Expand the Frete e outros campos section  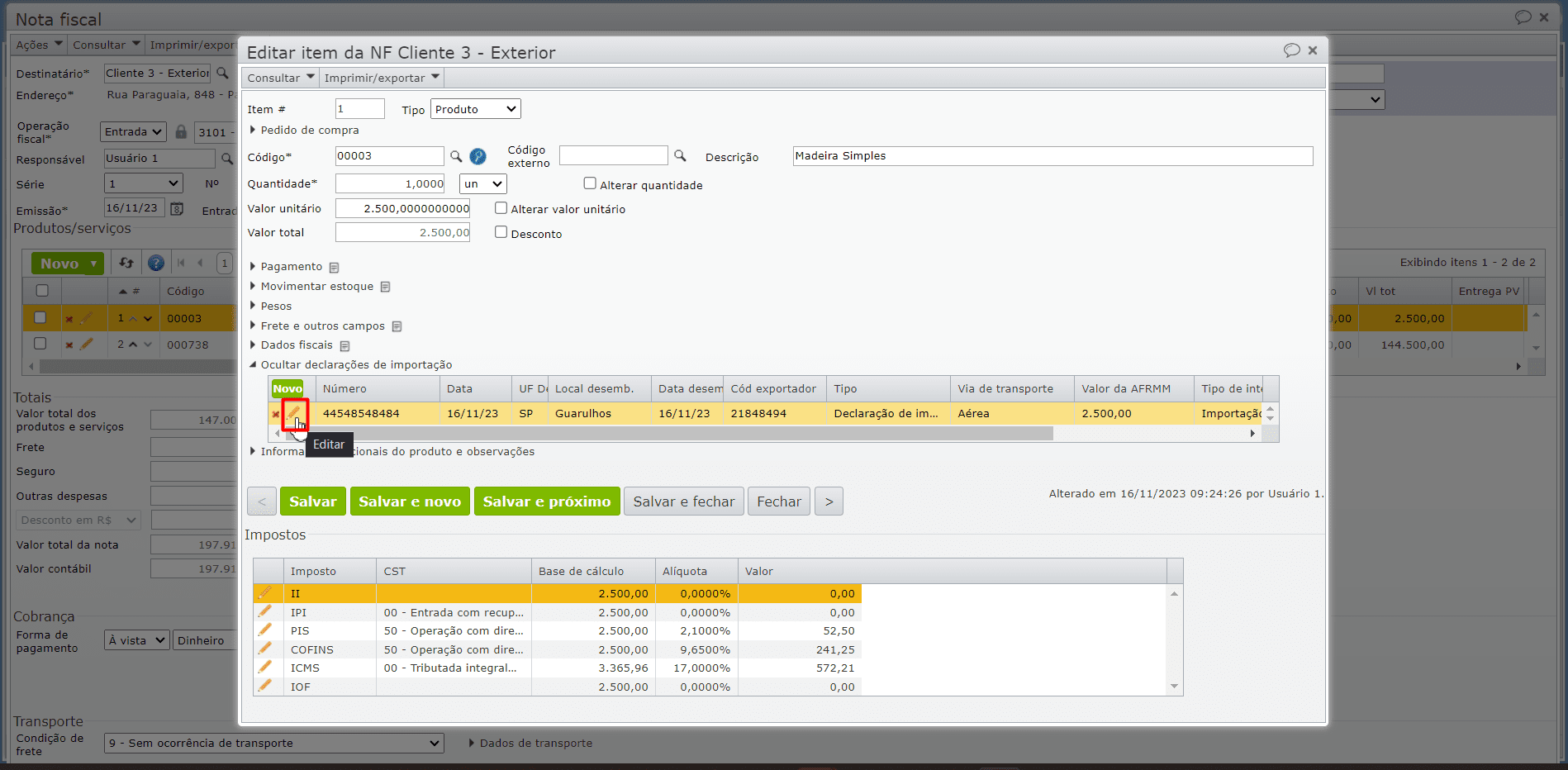click(x=322, y=326)
